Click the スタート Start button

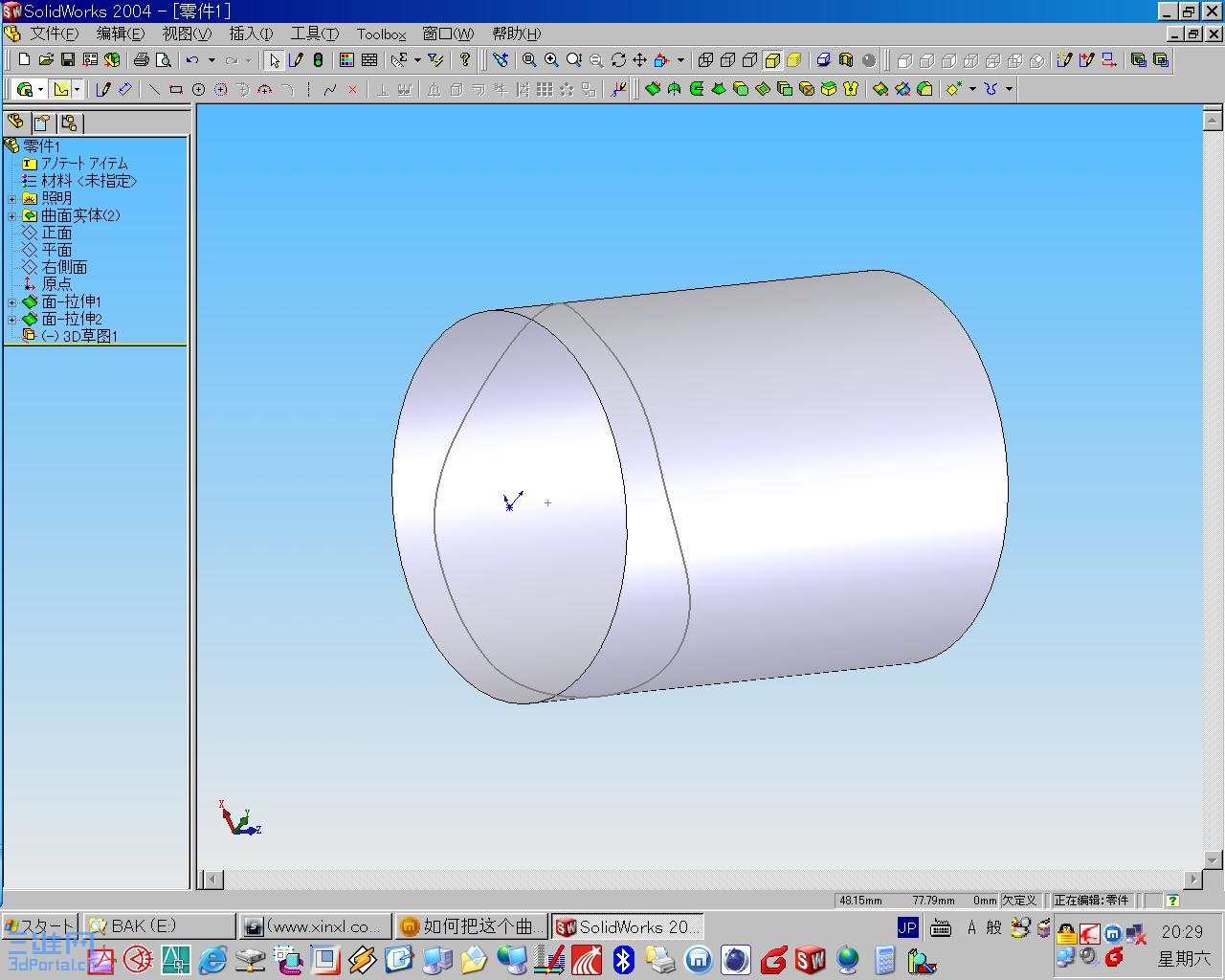pyautogui.click(x=38, y=926)
